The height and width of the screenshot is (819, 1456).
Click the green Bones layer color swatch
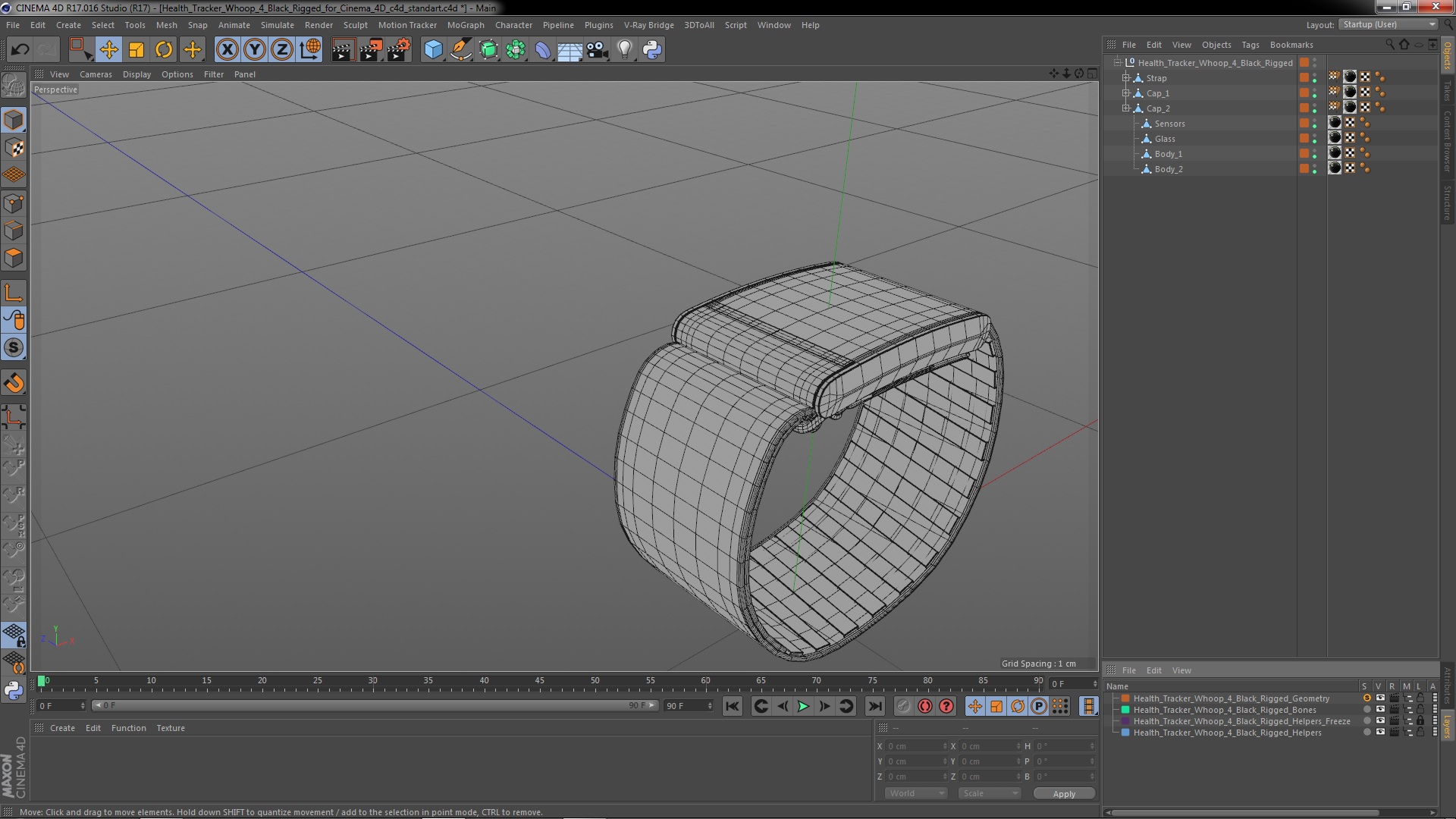pos(1125,710)
